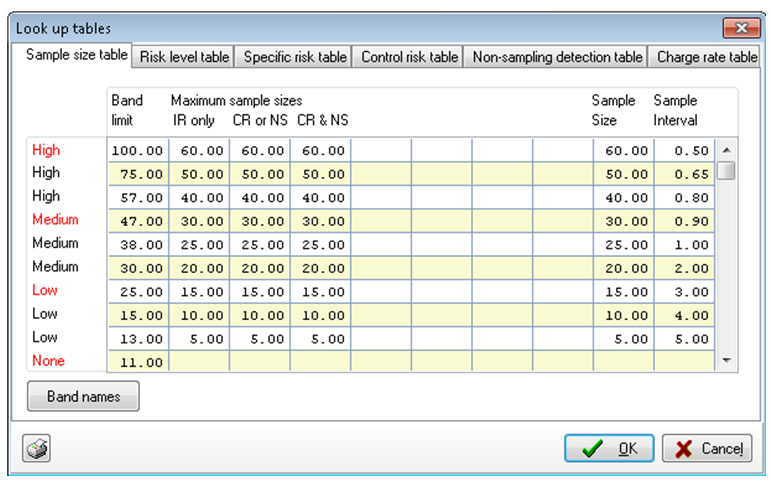Image resolution: width=771 pixels, height=481 pixels.
Task: Open the Specific risk table tab
Action: point(295,57)
